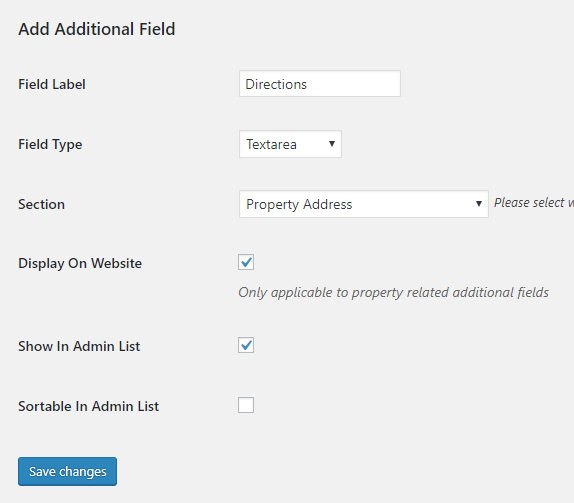
Task: Save changes to the additional field
Action: (x=67, y=472)
